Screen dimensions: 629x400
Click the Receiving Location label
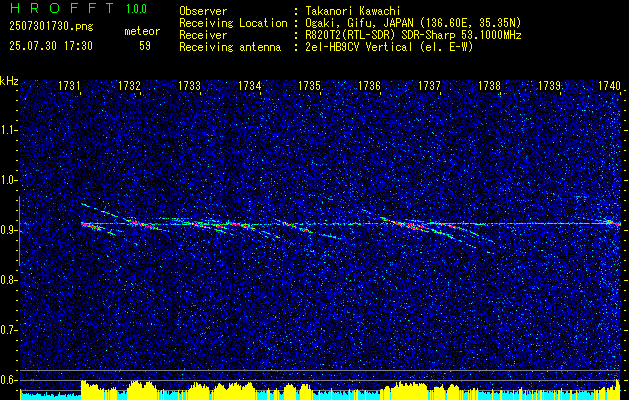tap(233, 23)
